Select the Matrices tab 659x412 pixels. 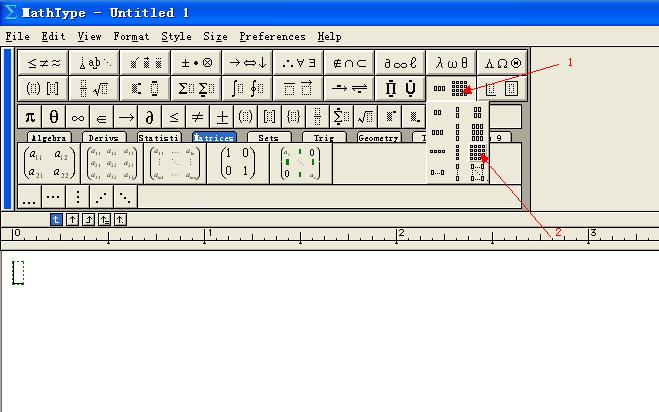click(214, 137)
